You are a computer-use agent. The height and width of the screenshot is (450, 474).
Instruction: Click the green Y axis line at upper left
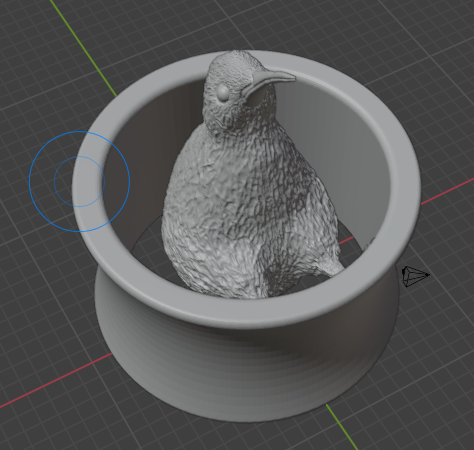[x=83, y=47]
